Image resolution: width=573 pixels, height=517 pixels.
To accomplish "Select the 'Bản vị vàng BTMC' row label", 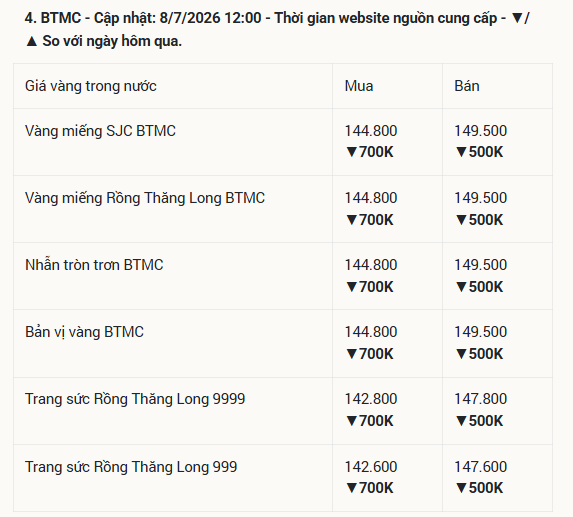I will pyautogui.click(x=84, y=332).
